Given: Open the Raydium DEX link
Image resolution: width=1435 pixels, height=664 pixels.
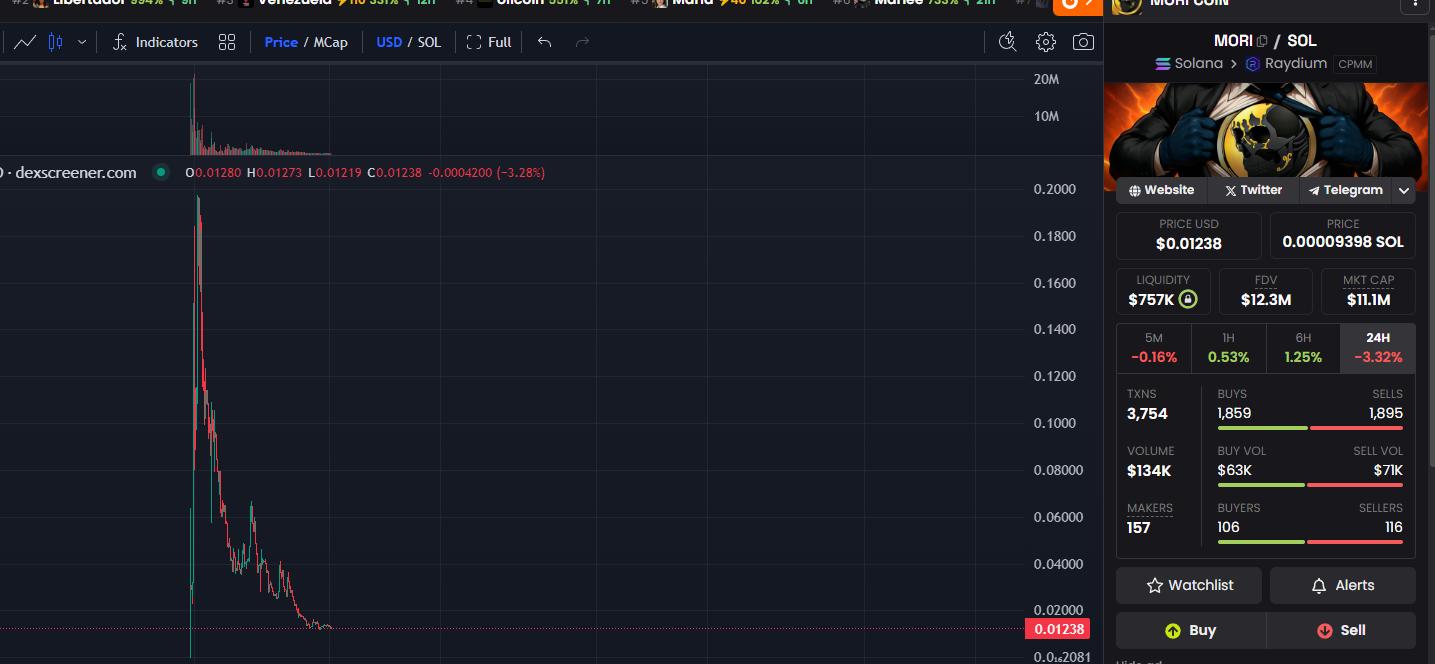Looking at the screenshot, I should coord(1286,63).
